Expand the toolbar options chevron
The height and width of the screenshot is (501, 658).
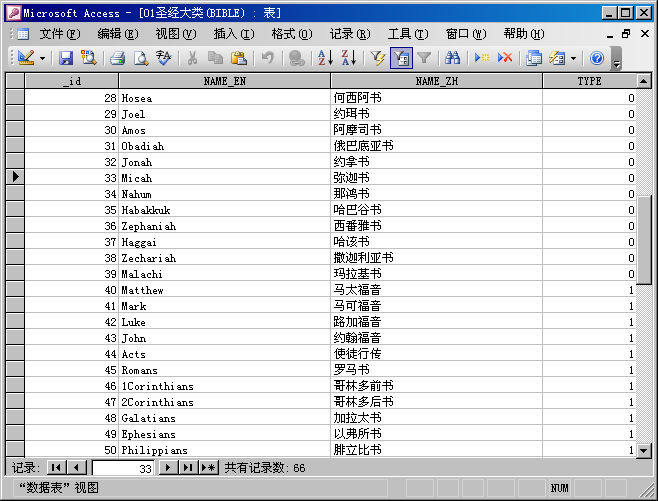click(616, 59)
